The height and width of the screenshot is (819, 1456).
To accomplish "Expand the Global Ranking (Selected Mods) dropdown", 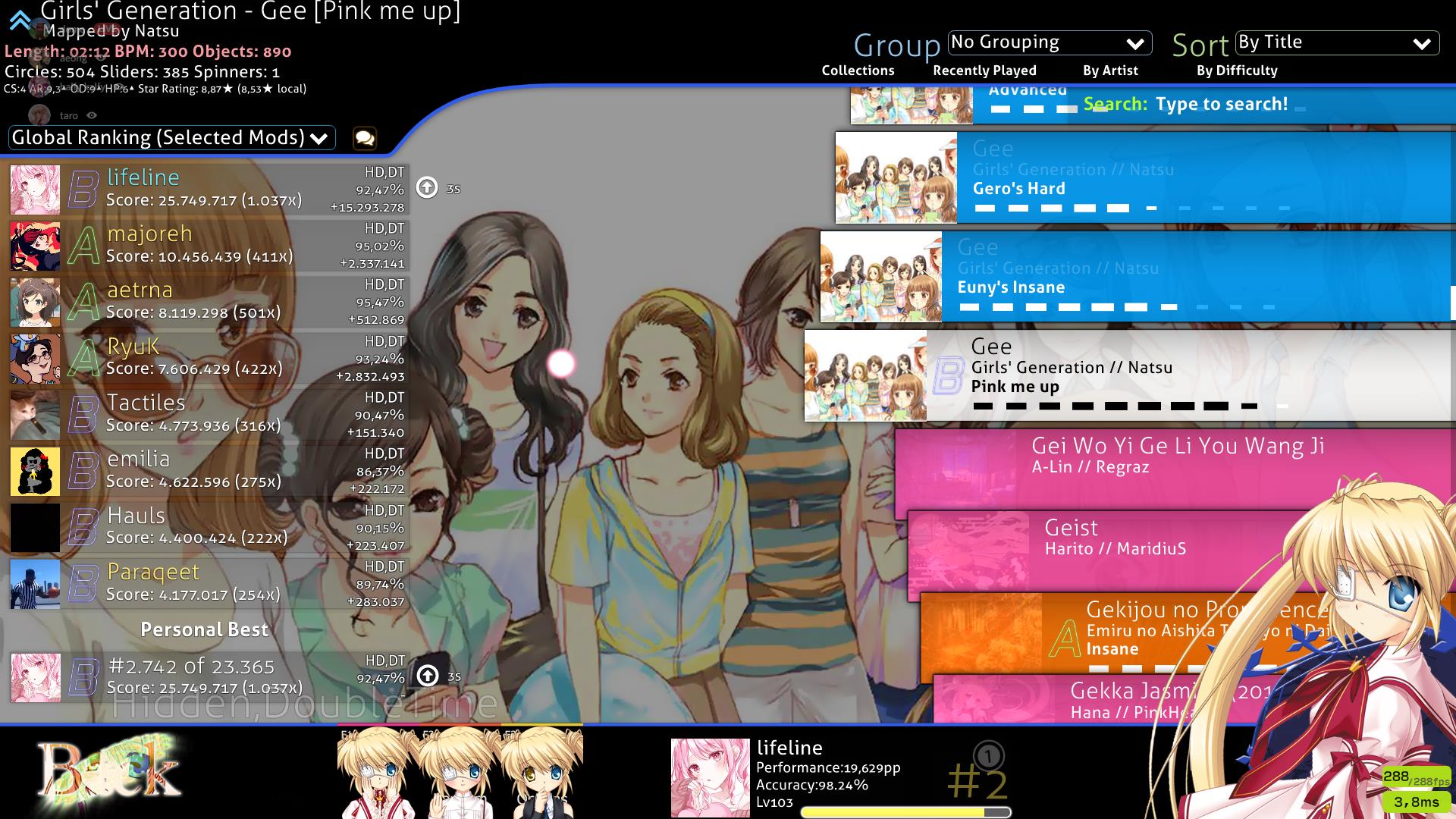I will pyautogui.click(x=171, y=137).
